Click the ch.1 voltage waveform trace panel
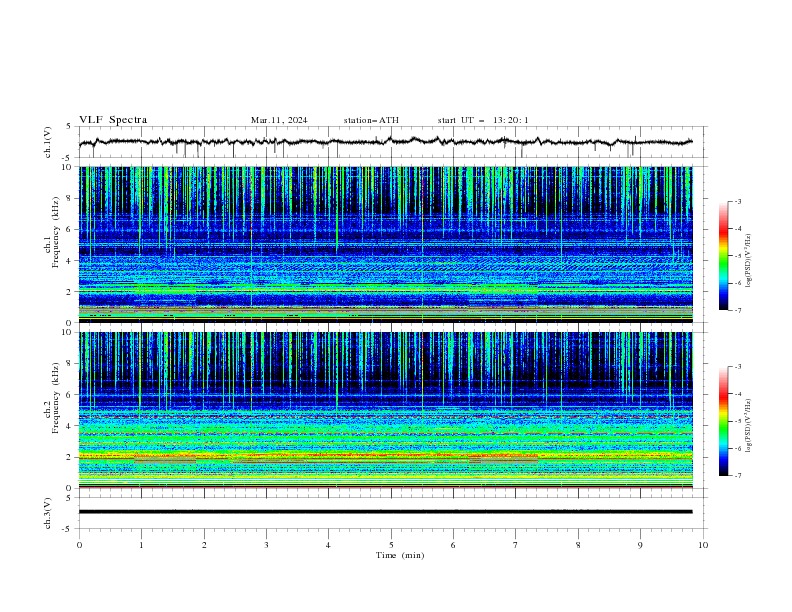 click(x=392, y=142)
